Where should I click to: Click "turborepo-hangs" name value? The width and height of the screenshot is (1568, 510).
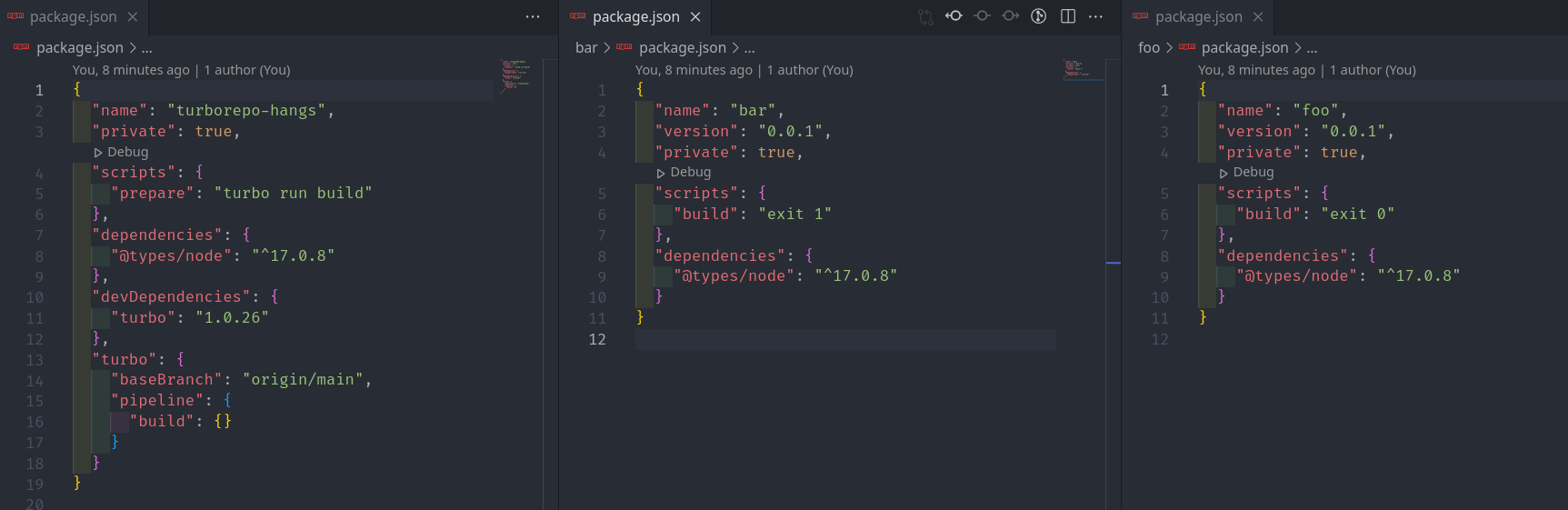coord(246,111)
